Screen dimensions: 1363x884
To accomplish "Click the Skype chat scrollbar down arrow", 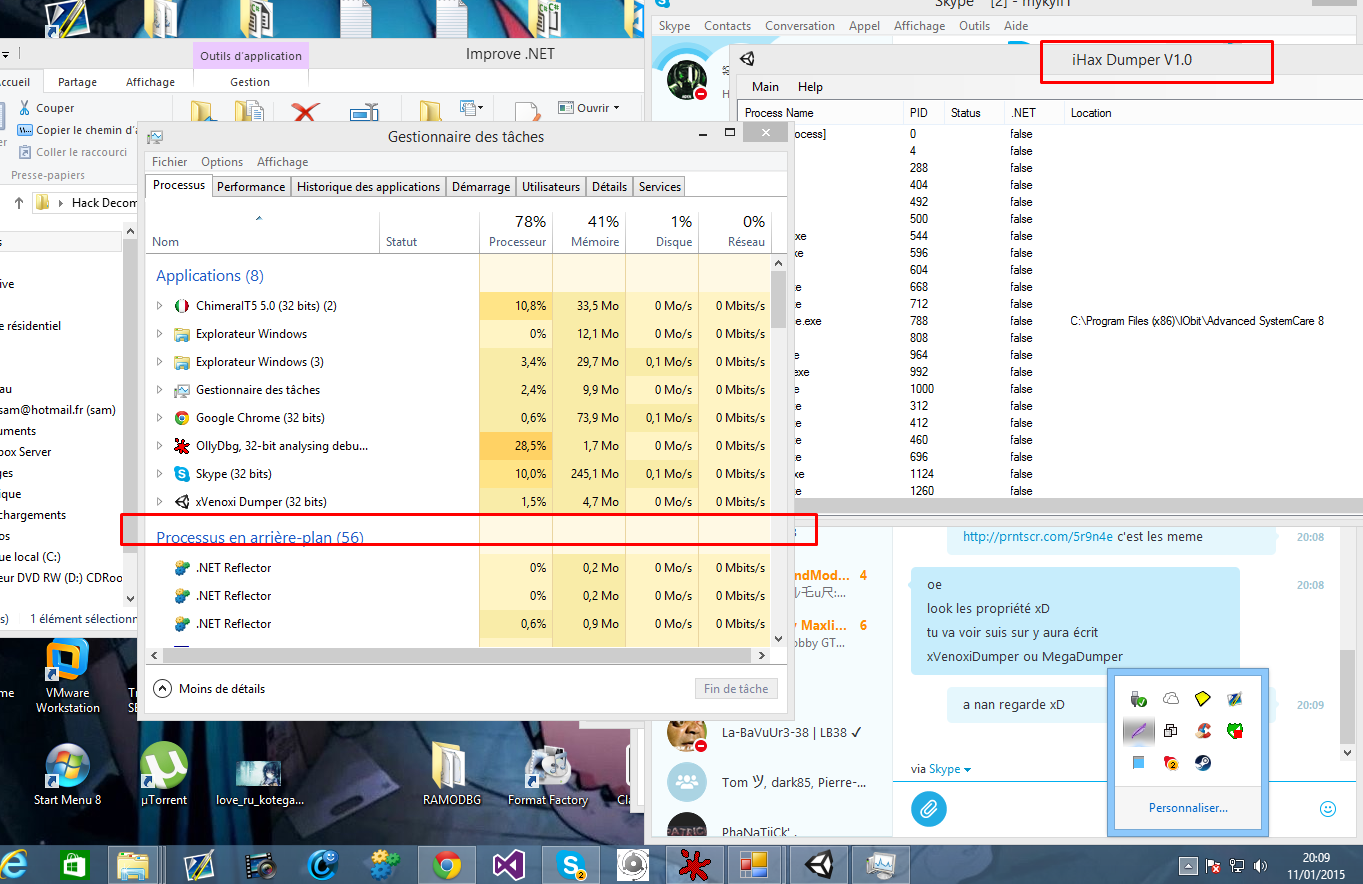I will (x=1349, y=751).
